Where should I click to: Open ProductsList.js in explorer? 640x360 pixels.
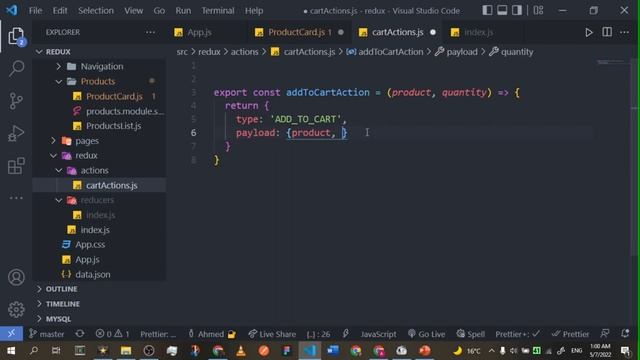(x=113, y=126)
